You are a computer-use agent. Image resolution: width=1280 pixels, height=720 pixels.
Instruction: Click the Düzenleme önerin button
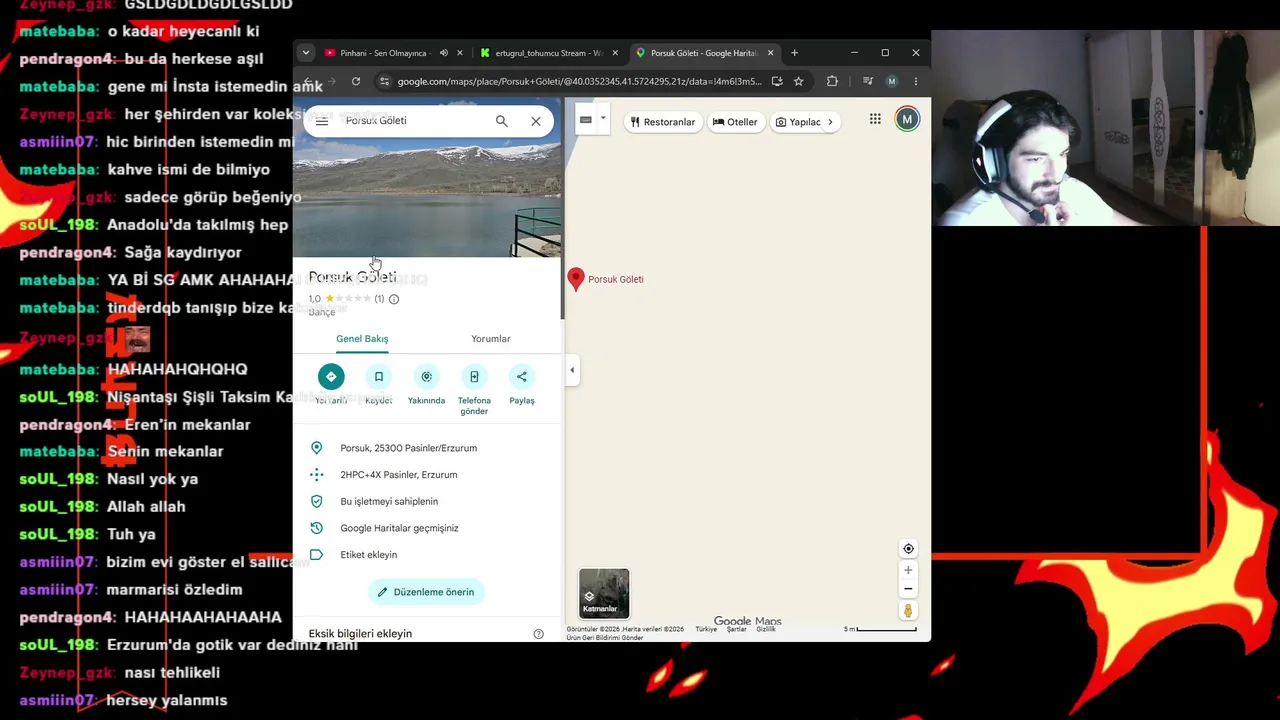tap(426, 592)
